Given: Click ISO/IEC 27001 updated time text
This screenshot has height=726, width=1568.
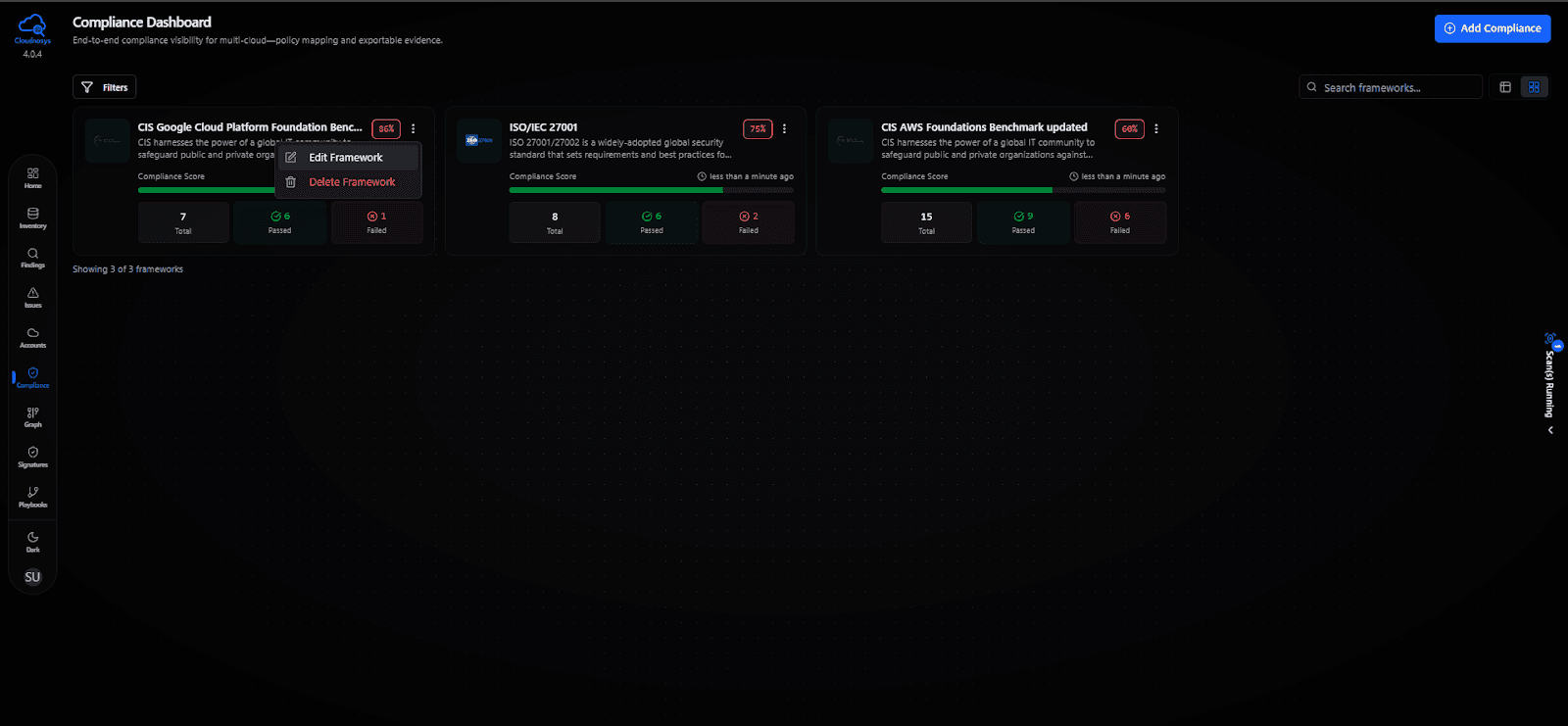Looking at the screenshot, I should 746,176.
